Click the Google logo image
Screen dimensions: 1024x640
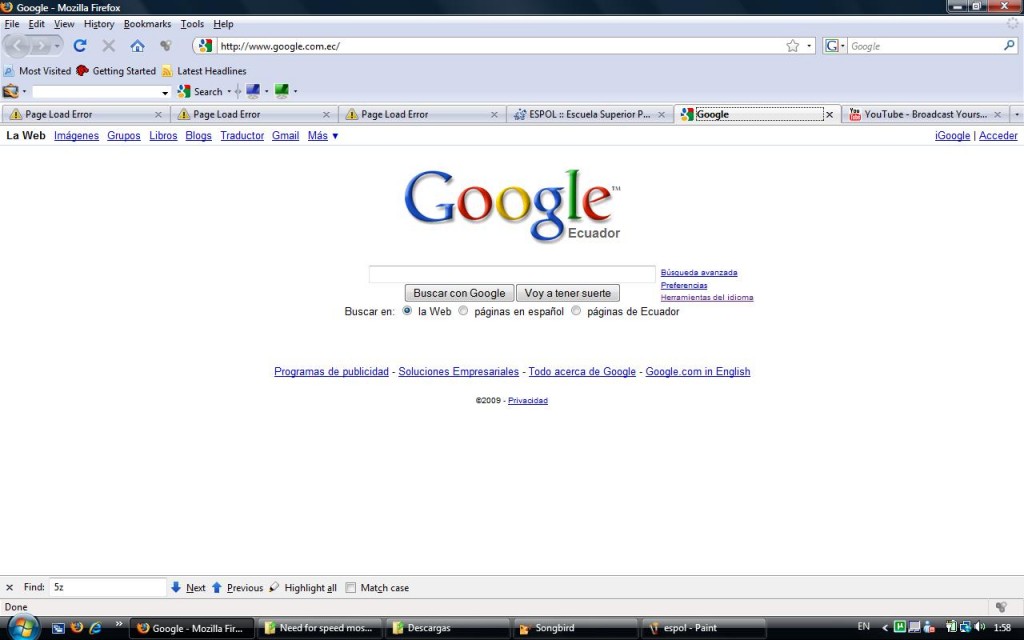pos(512,205)
